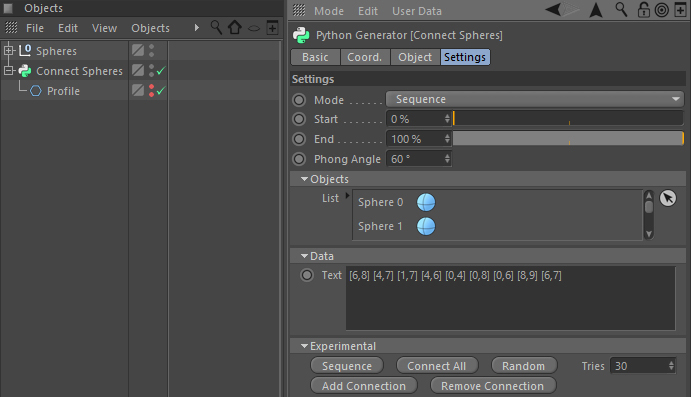This screenshot has width=691, height=397.
Task: Click the Objects manager search magnifier icon
Action: [x=216, y=27]
